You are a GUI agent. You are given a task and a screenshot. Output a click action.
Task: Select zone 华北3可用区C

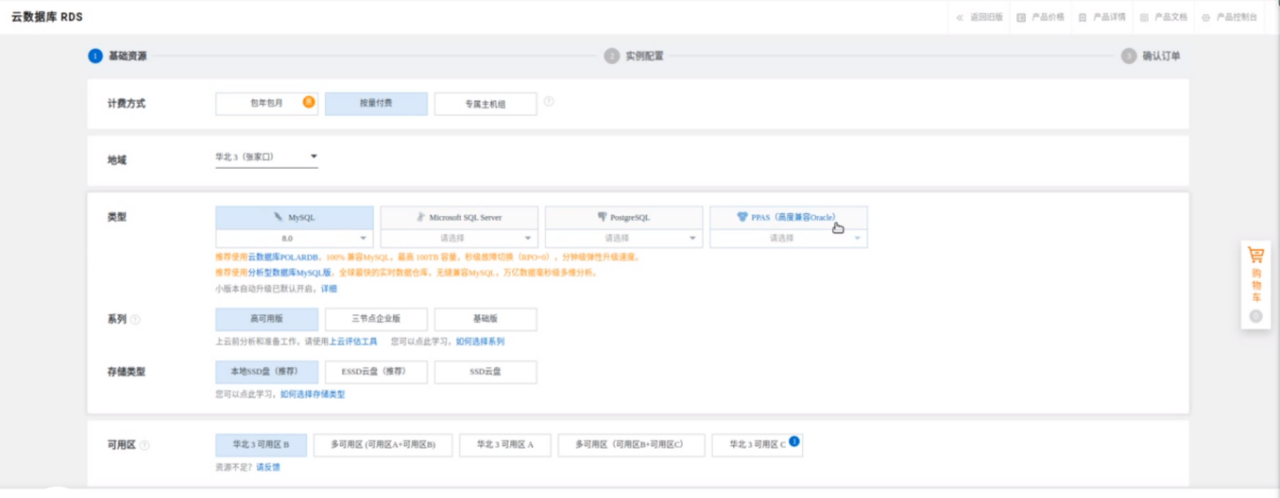pyautogui.click(x=757, y=444)
